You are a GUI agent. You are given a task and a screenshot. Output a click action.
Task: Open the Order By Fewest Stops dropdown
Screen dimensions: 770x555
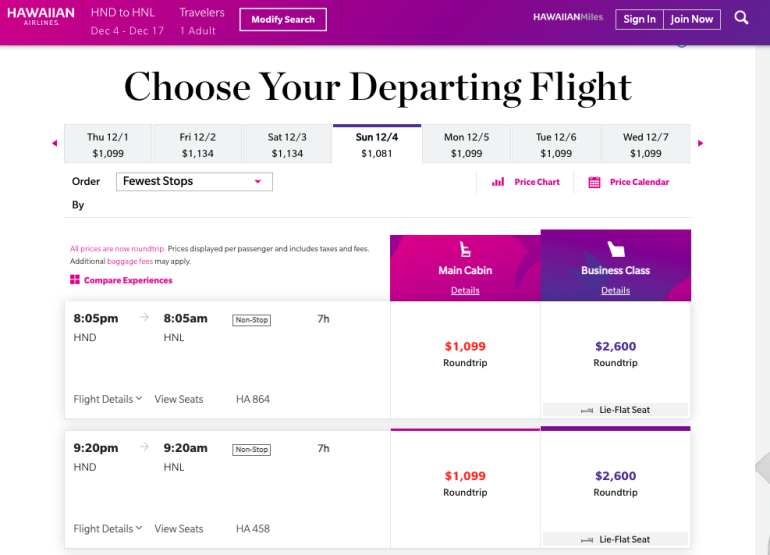click(x=194, y=181)
